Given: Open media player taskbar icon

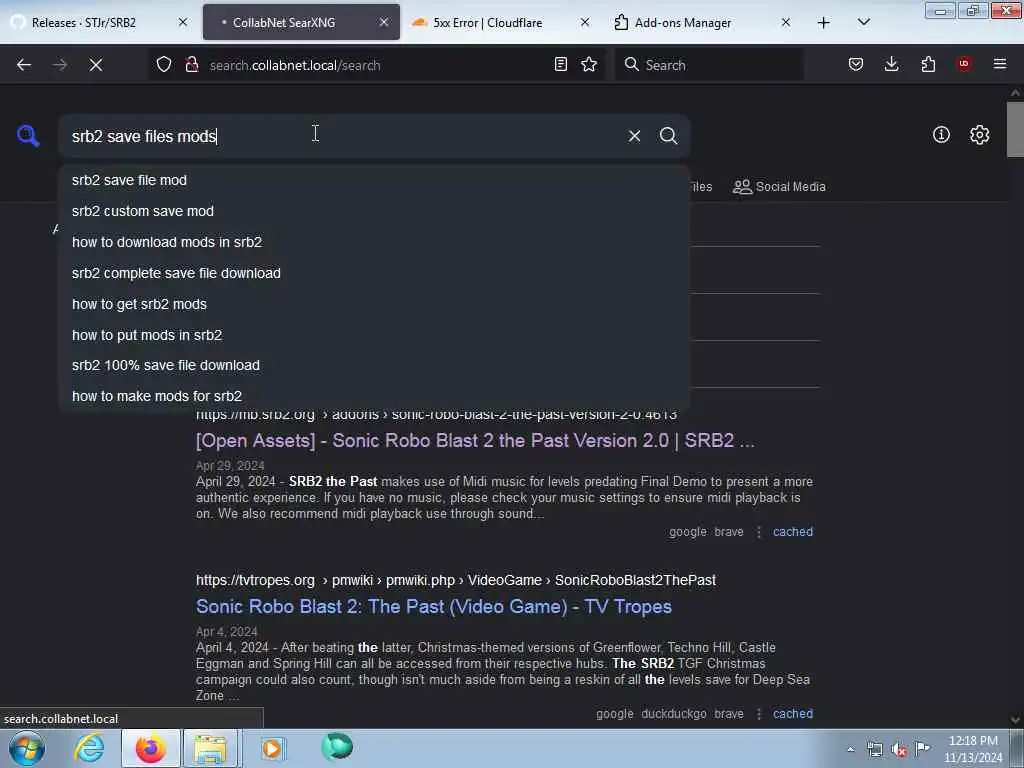Looking at the screenshot, I should [x=272, y=748].
